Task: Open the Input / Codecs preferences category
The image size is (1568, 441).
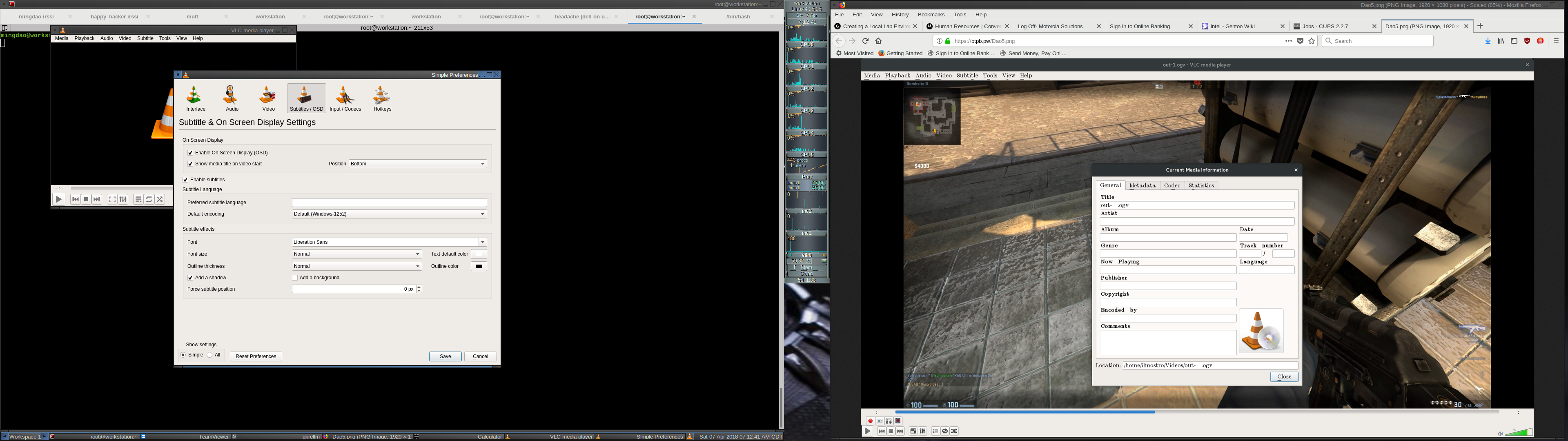Action: 345,98
